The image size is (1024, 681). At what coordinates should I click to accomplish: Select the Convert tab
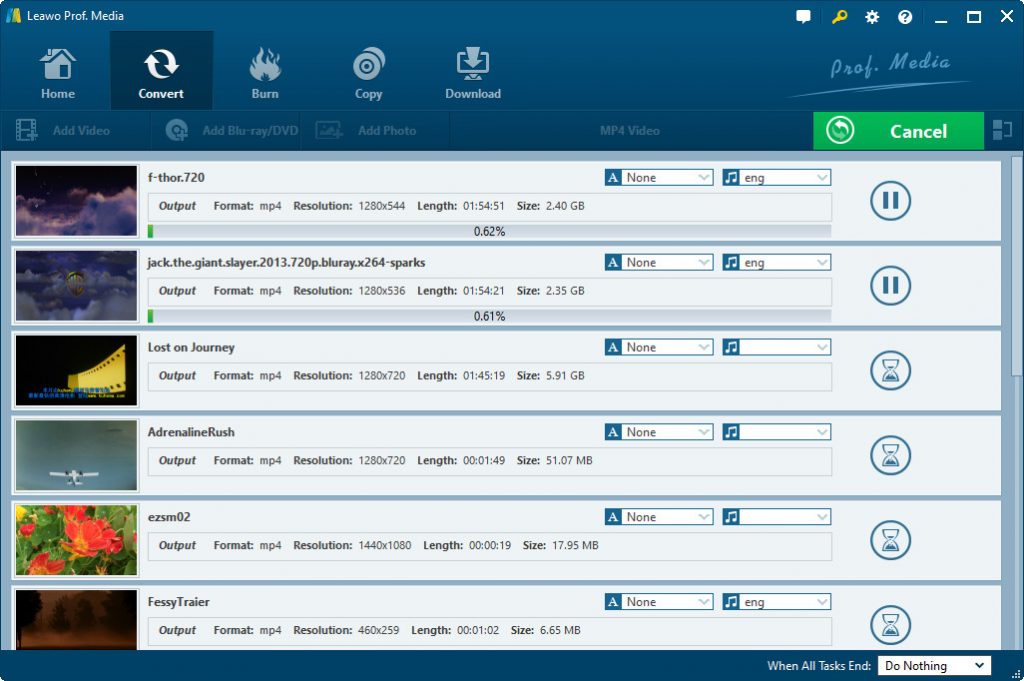tap(161, 72)
